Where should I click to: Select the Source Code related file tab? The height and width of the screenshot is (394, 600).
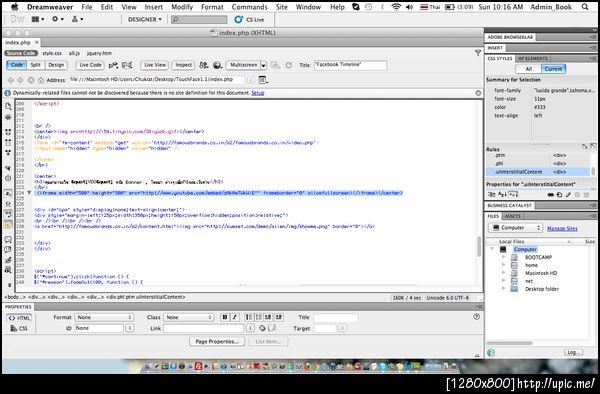(x=21, y=53)
